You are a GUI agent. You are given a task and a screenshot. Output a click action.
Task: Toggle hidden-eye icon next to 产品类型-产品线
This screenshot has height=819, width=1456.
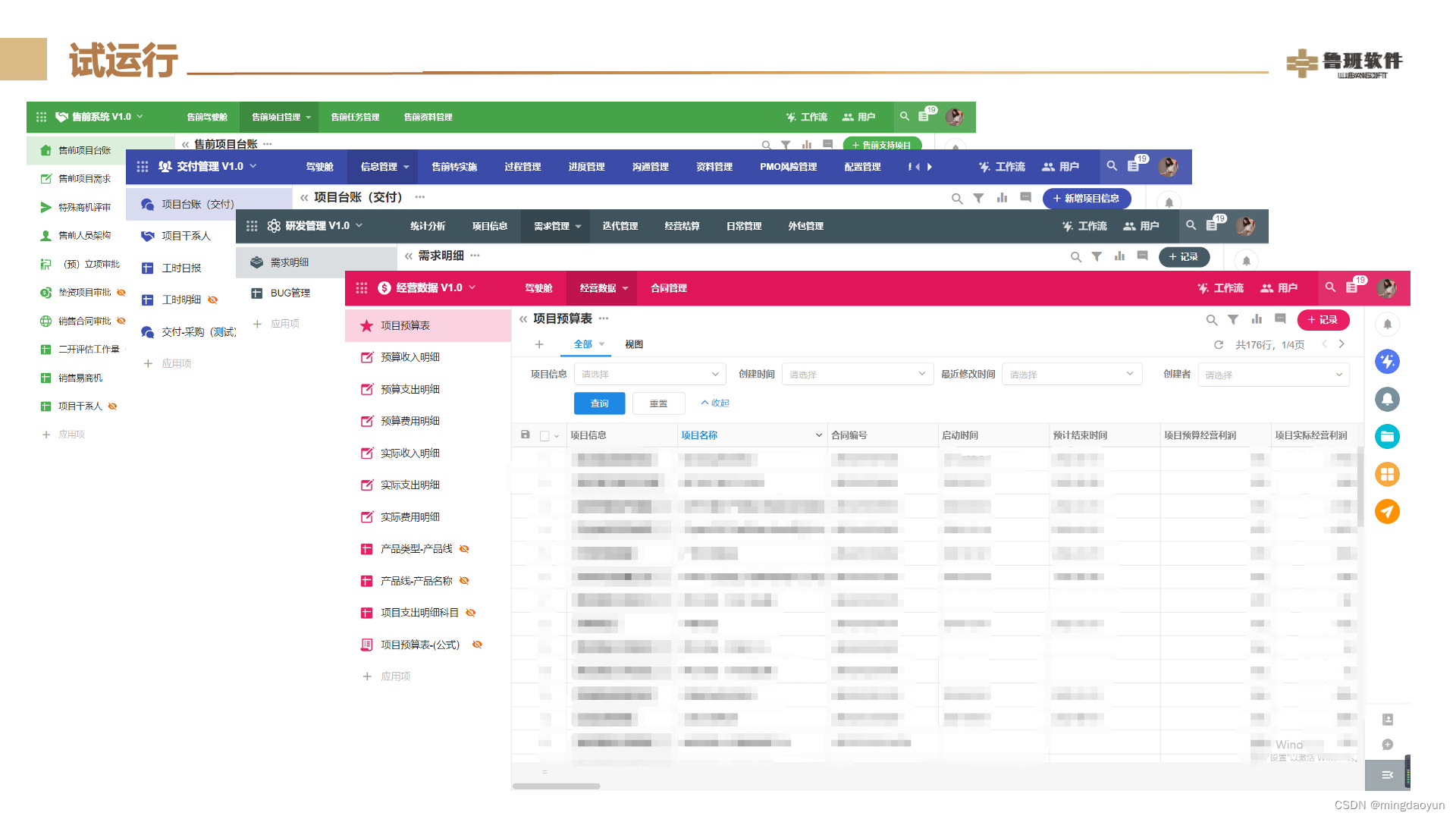coord(465,549)
